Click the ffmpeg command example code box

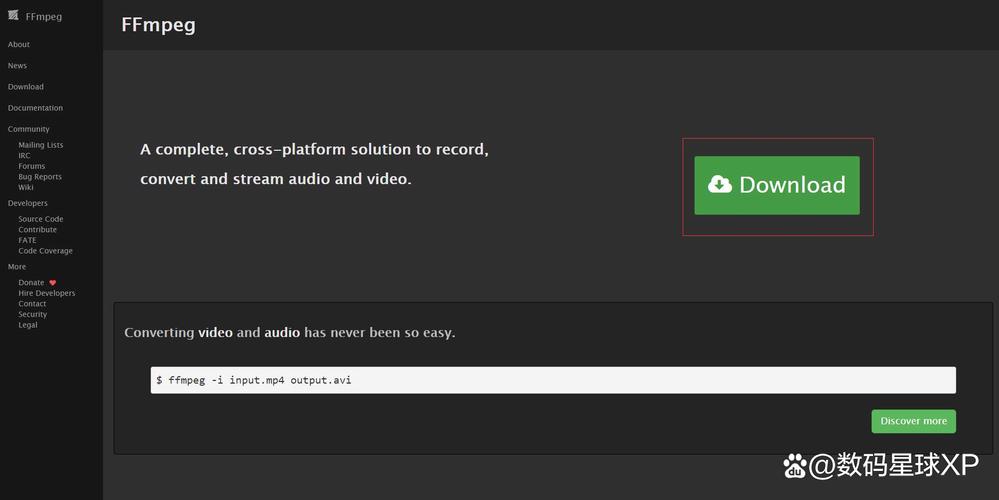(553, 380)
